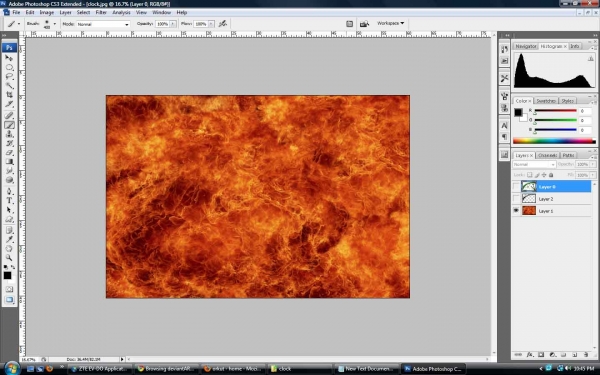Screen dimensions: 600x375
Task: Click the color spectrum ramp
Action: click(x=554, y=141)
